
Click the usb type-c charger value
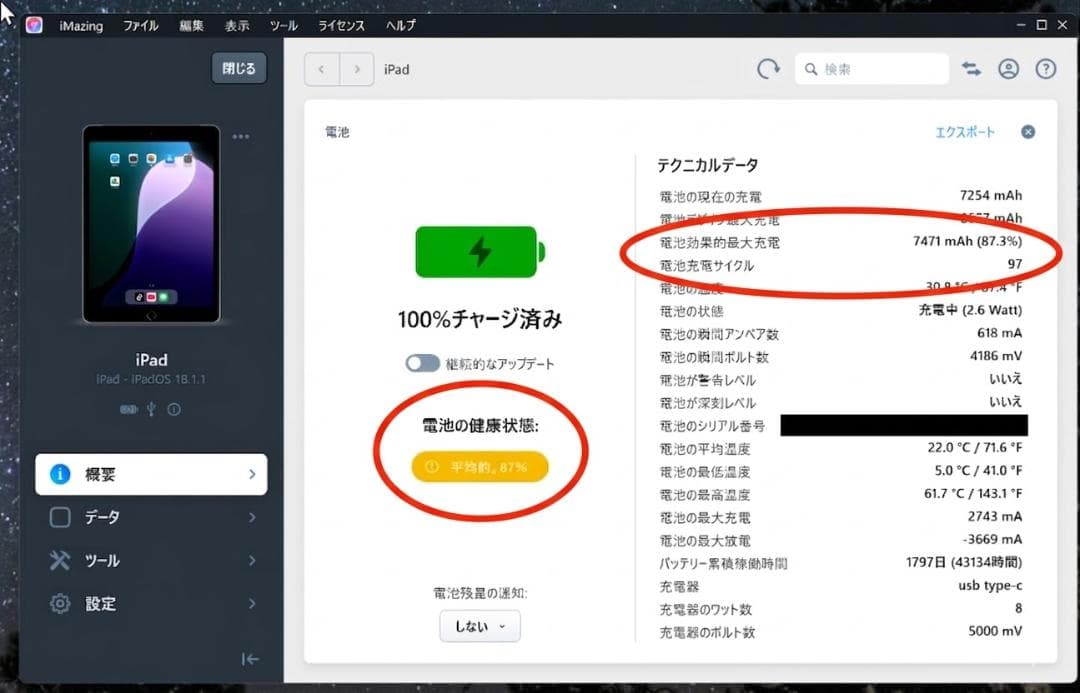[x=990, y=585]
